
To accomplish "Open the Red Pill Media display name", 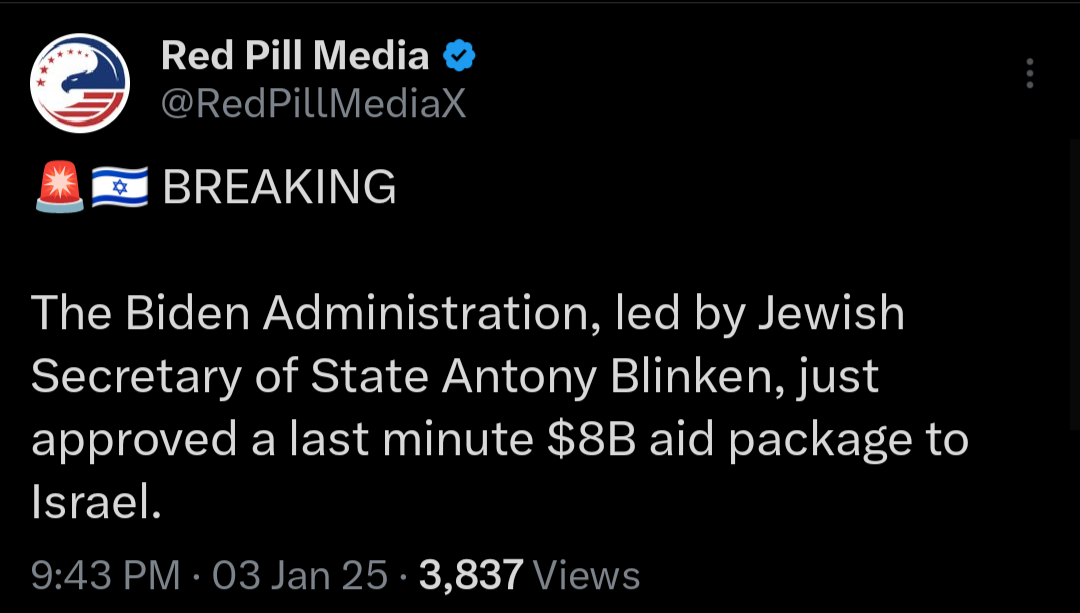I will 295,56.
